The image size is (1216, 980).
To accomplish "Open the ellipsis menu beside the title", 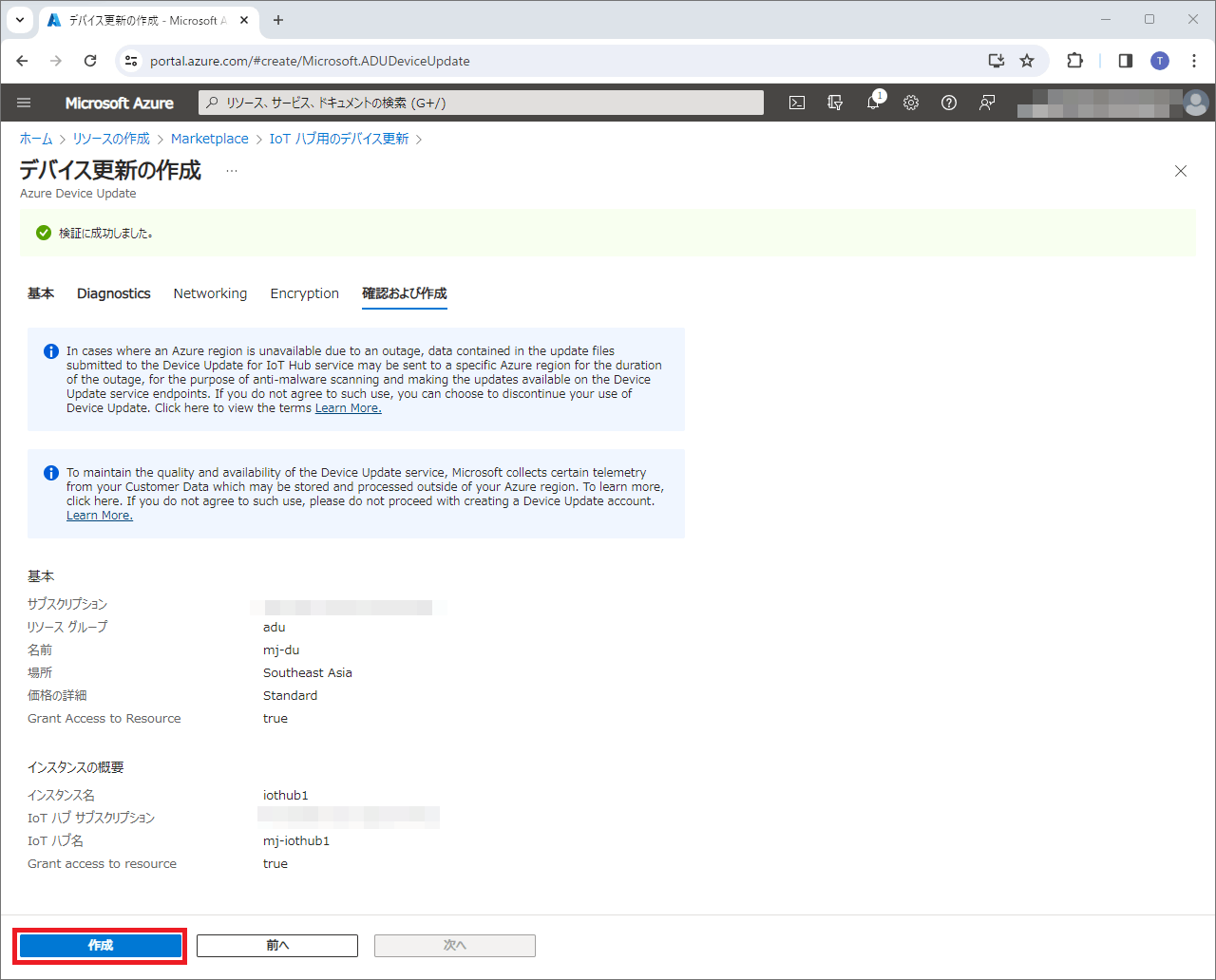I will 232,172.
